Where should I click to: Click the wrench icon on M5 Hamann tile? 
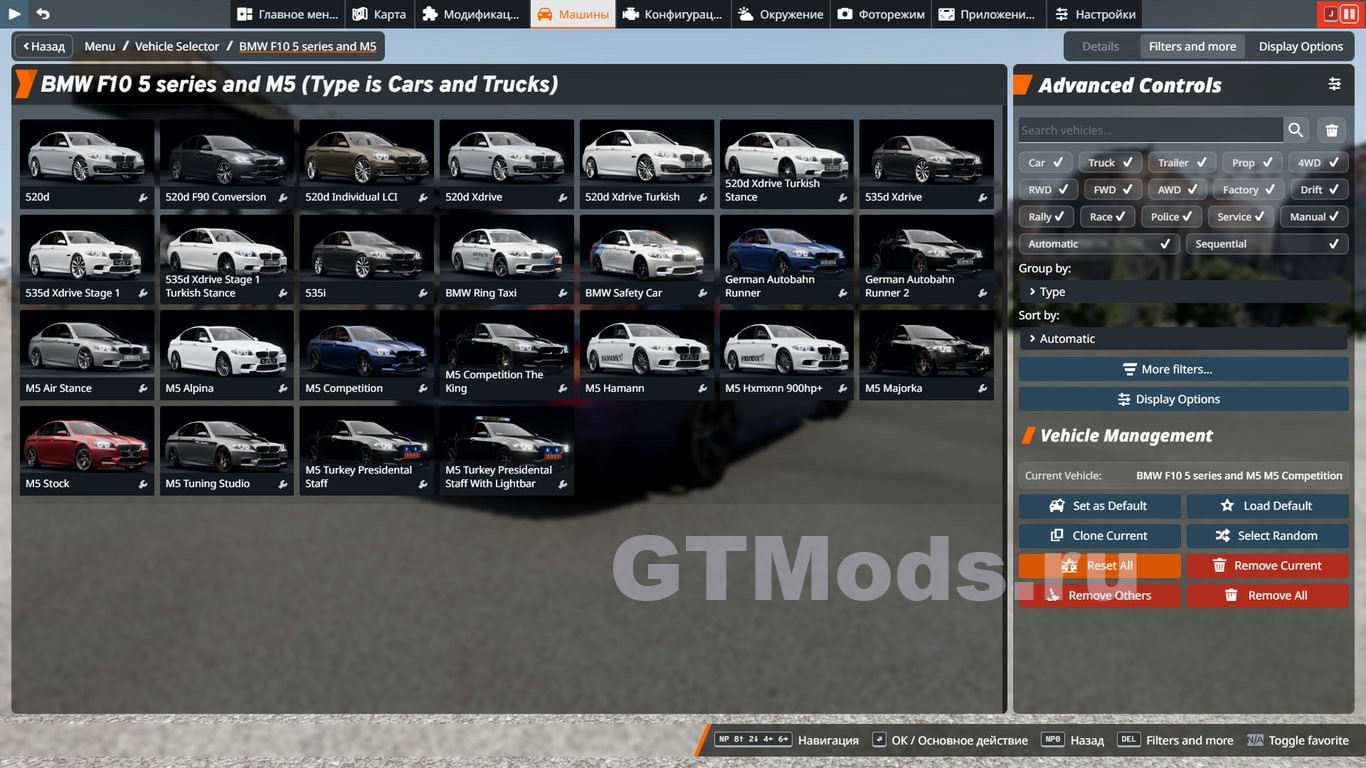click(703, 389)
